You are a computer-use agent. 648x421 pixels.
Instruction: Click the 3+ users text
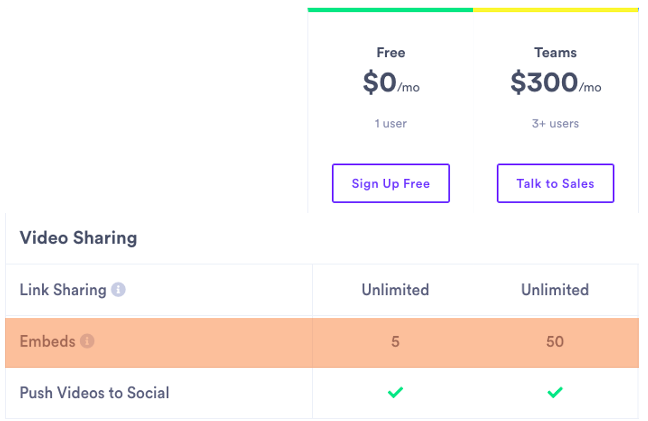coord(555,124)
